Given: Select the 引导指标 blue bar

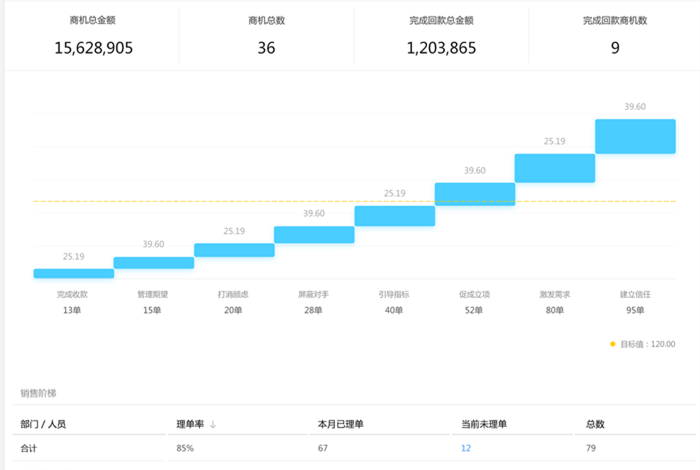Looking at the screenshot, I should tap(394, 216).
